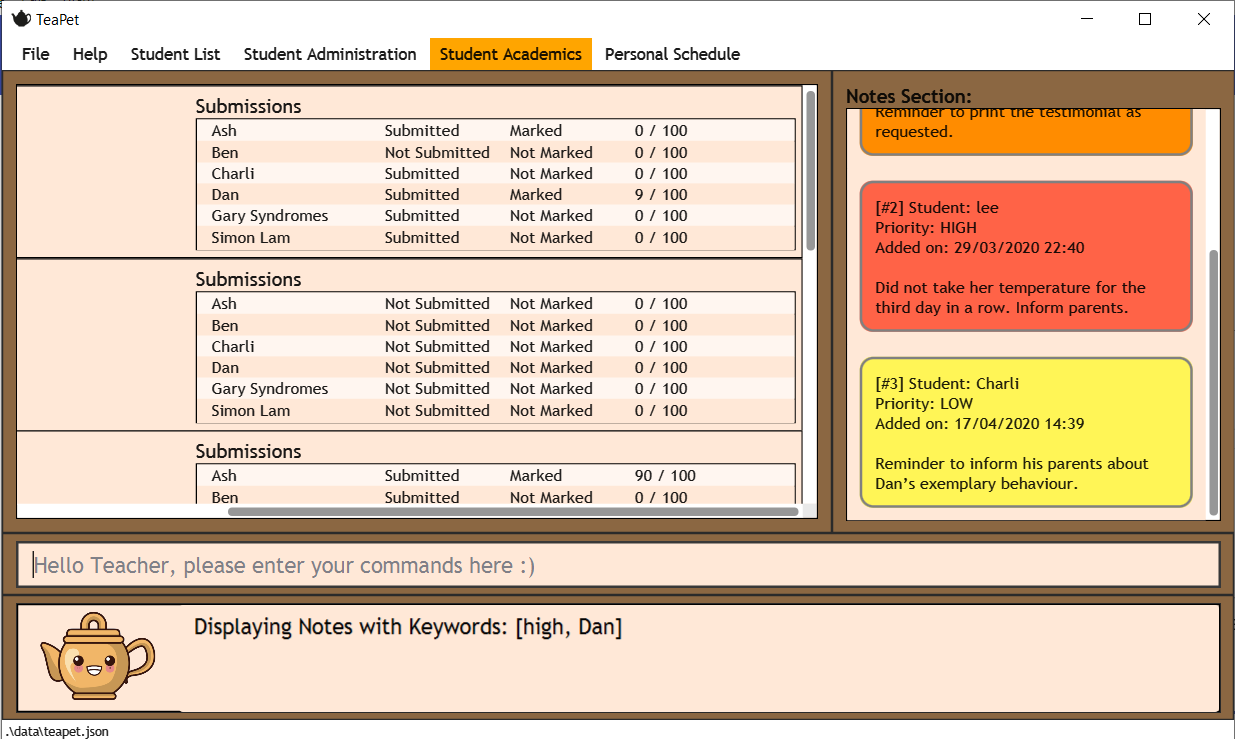Viewport: 1235px width, 739px height.
Task: Click 'Did not take her temperature' note text
Action: click(x=1010, y=298)
